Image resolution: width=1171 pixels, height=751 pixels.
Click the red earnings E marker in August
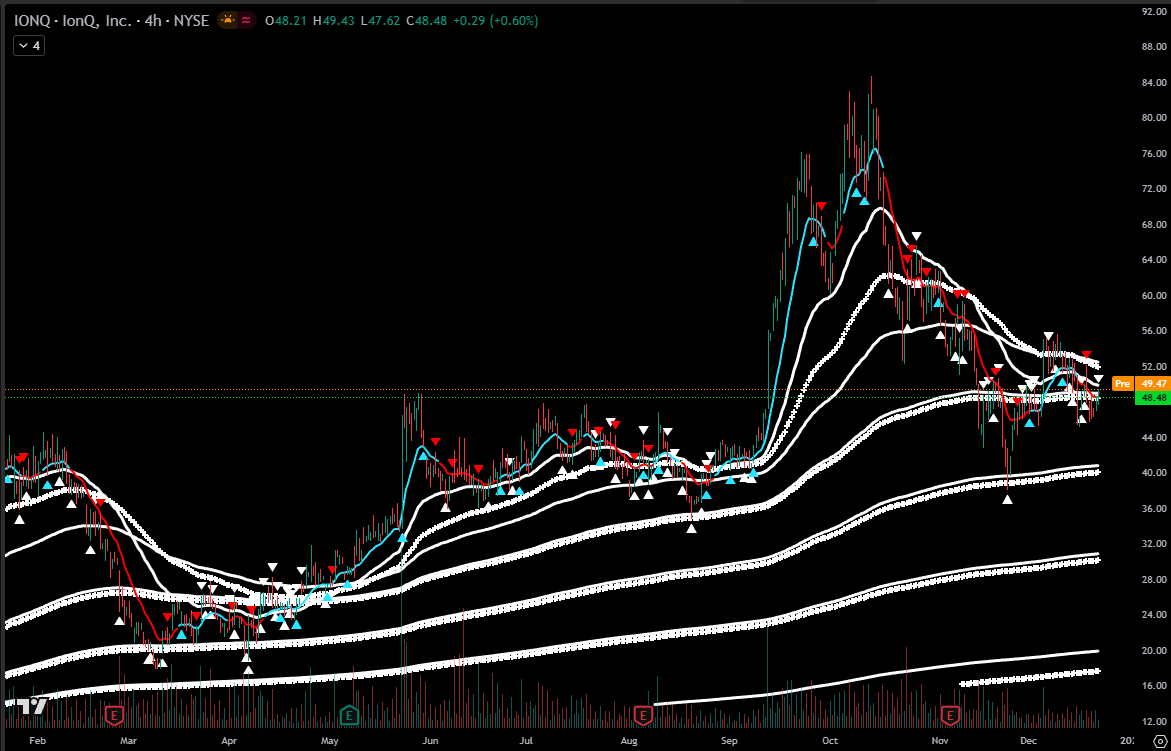643,716
